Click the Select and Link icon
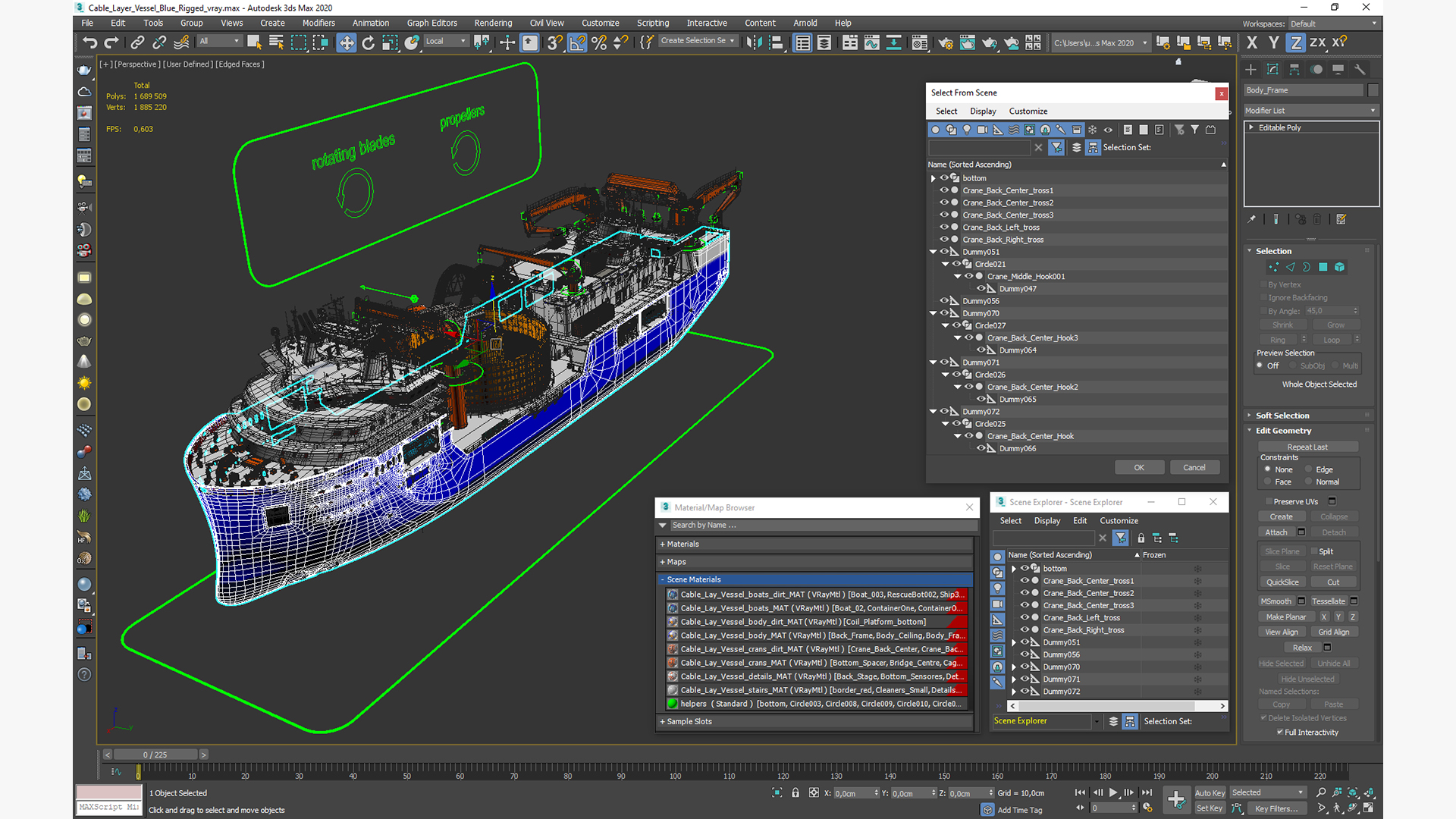Image resolution: width=1456 pixels, height=819 pixels. click(x=137, y=42)
